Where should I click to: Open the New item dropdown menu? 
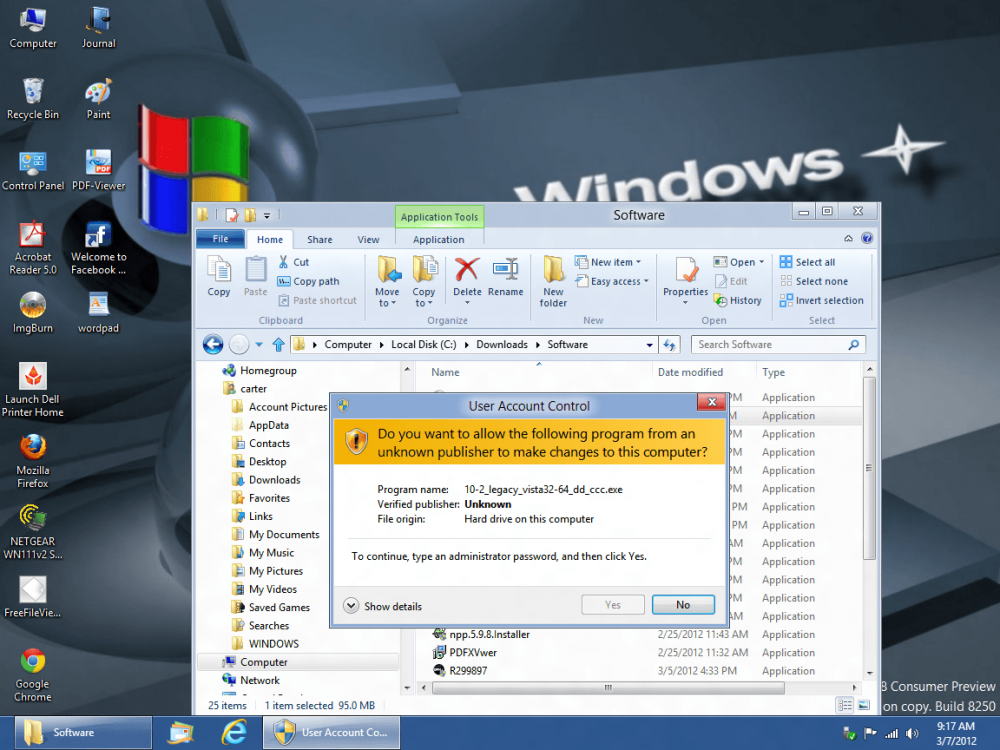tap(608, 261)
